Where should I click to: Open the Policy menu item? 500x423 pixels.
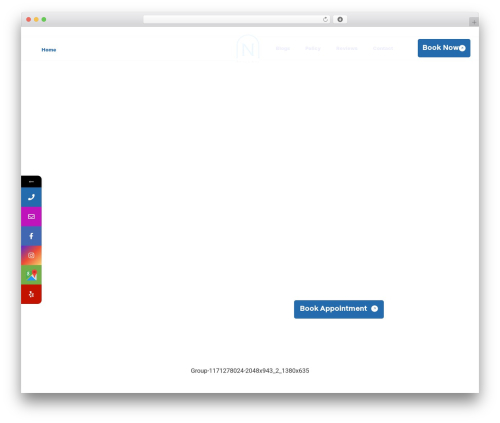(313, 48)
